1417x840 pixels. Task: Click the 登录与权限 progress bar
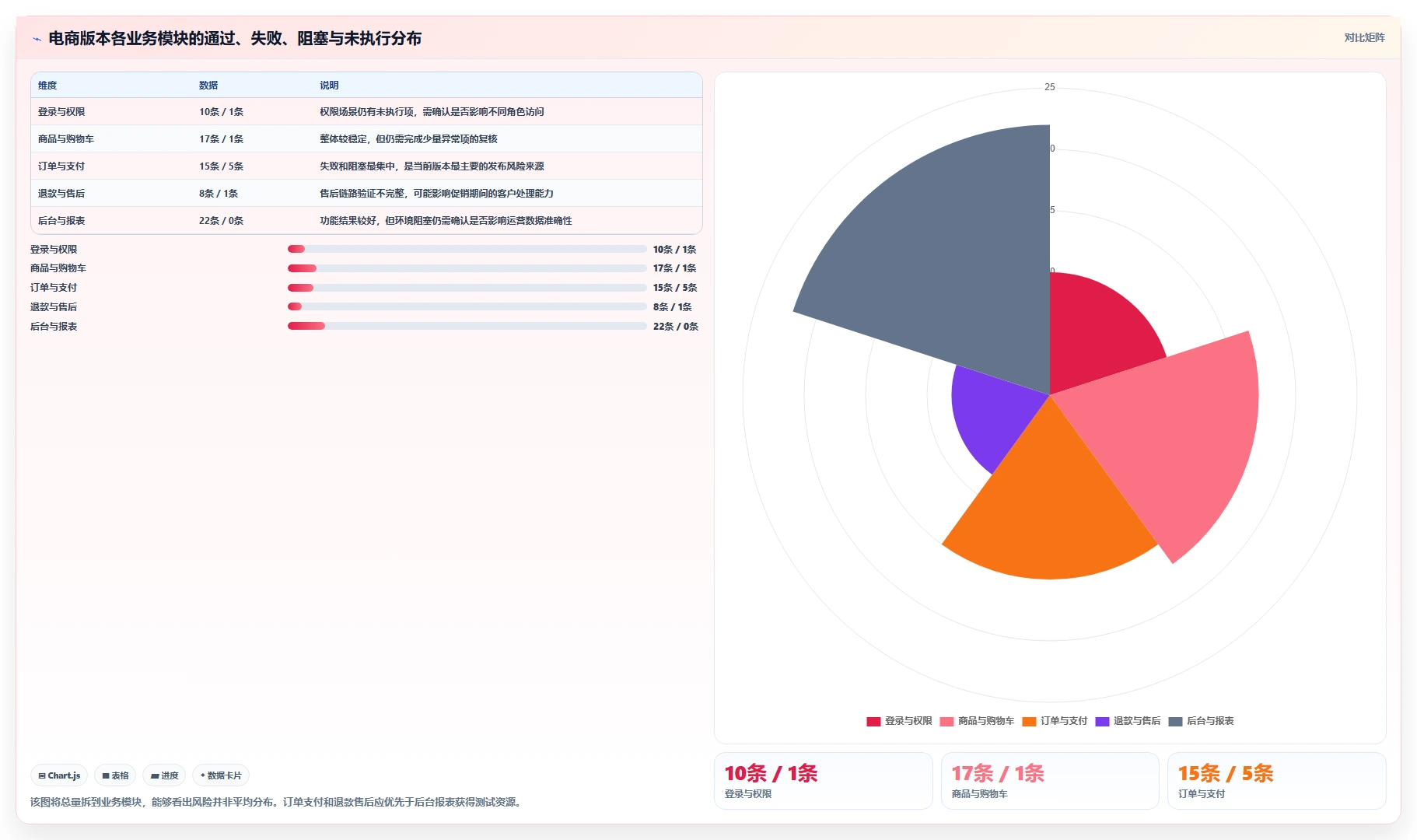point(467,249)
